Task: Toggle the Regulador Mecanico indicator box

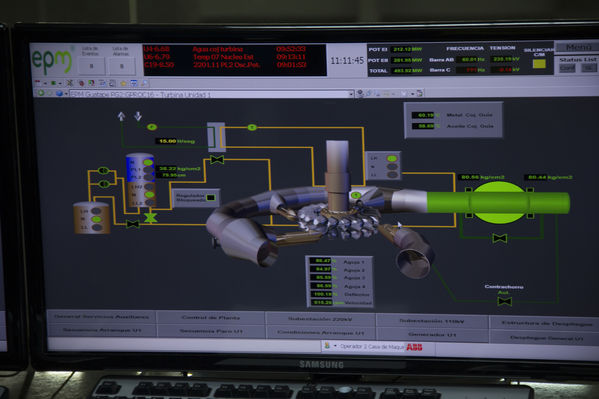Action: tap(210, 198)
